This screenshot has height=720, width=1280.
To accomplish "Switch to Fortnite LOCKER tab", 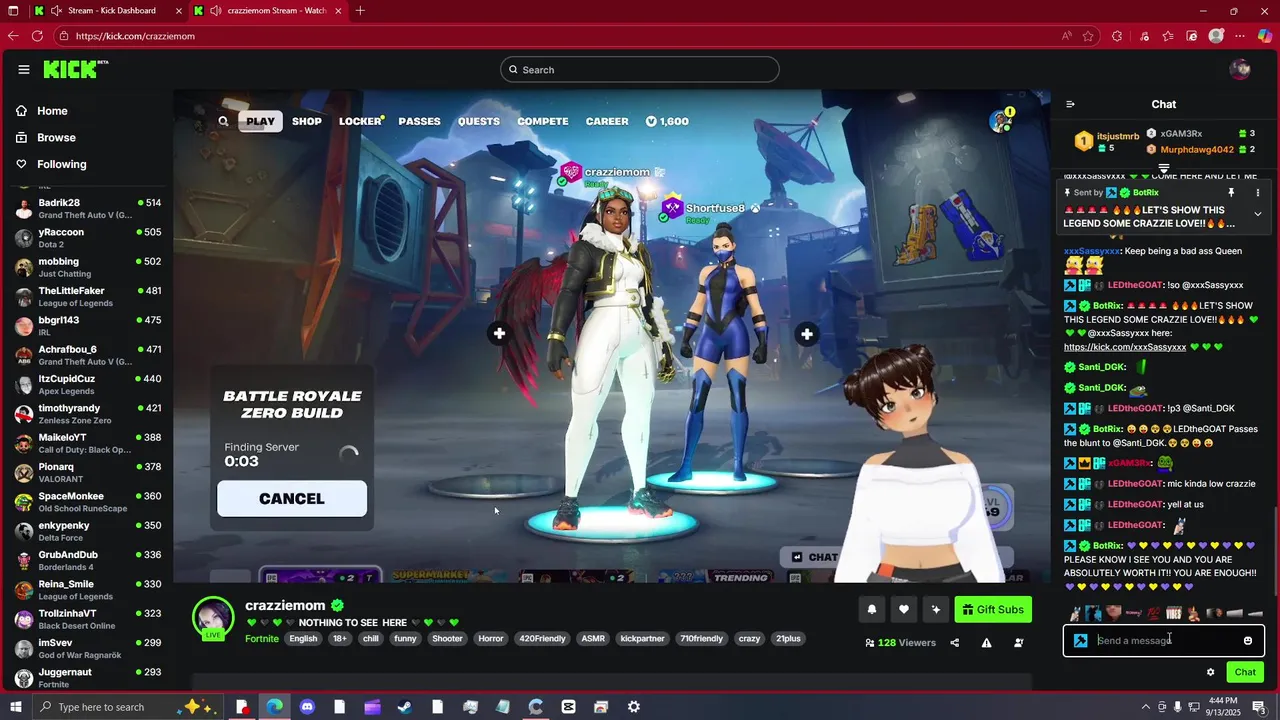I will pos(361,121).
